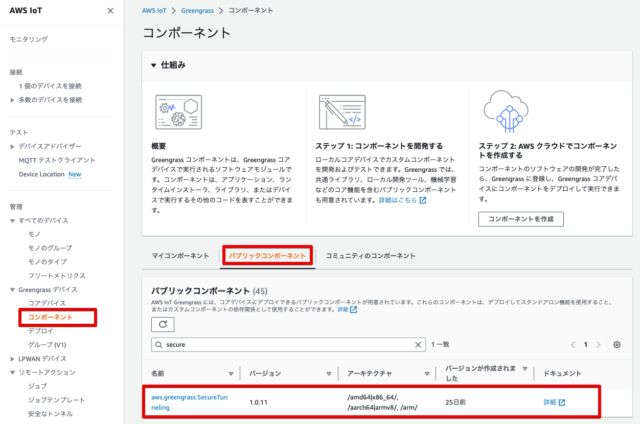Click version cell 1.0.11
This screenshot has height=424, width=640.
click(258, 402)
